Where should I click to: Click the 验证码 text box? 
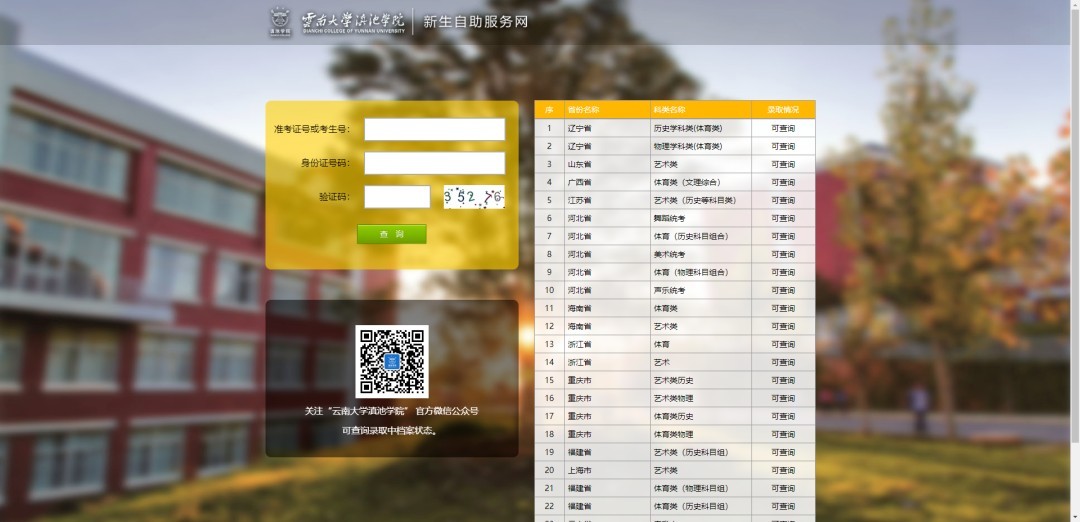coord(397,197)
